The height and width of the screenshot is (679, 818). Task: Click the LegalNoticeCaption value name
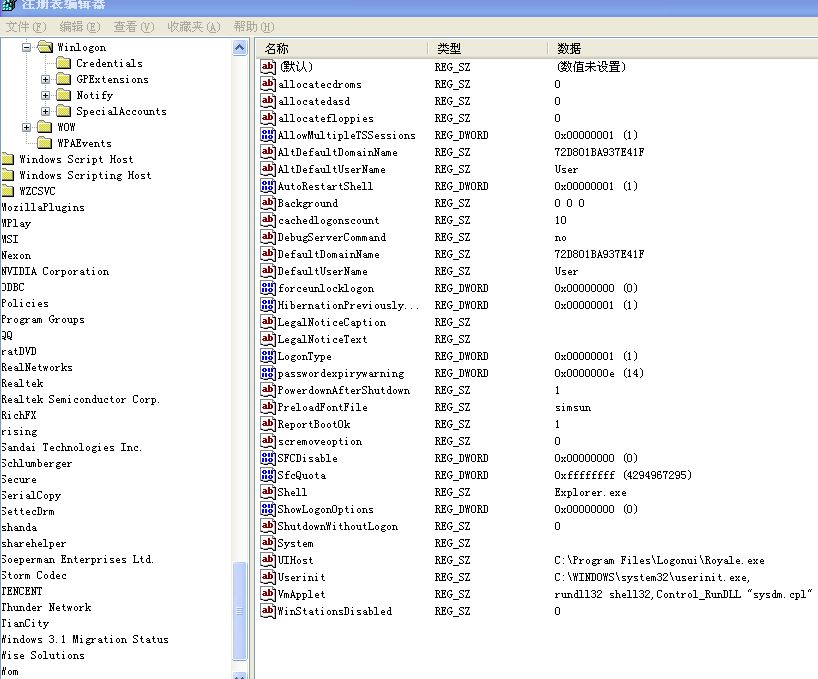point(332,322)
